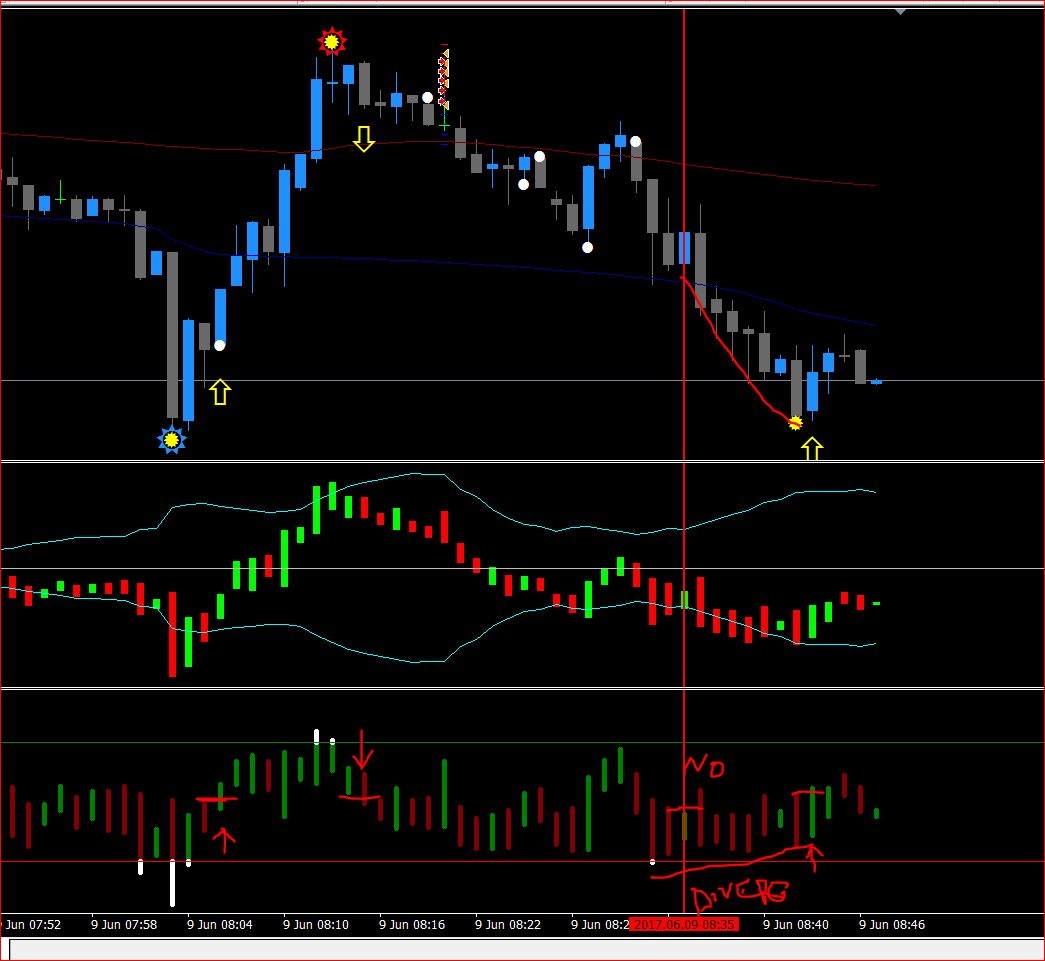Click white dot below blue candle near 08:25

point(523,185)
